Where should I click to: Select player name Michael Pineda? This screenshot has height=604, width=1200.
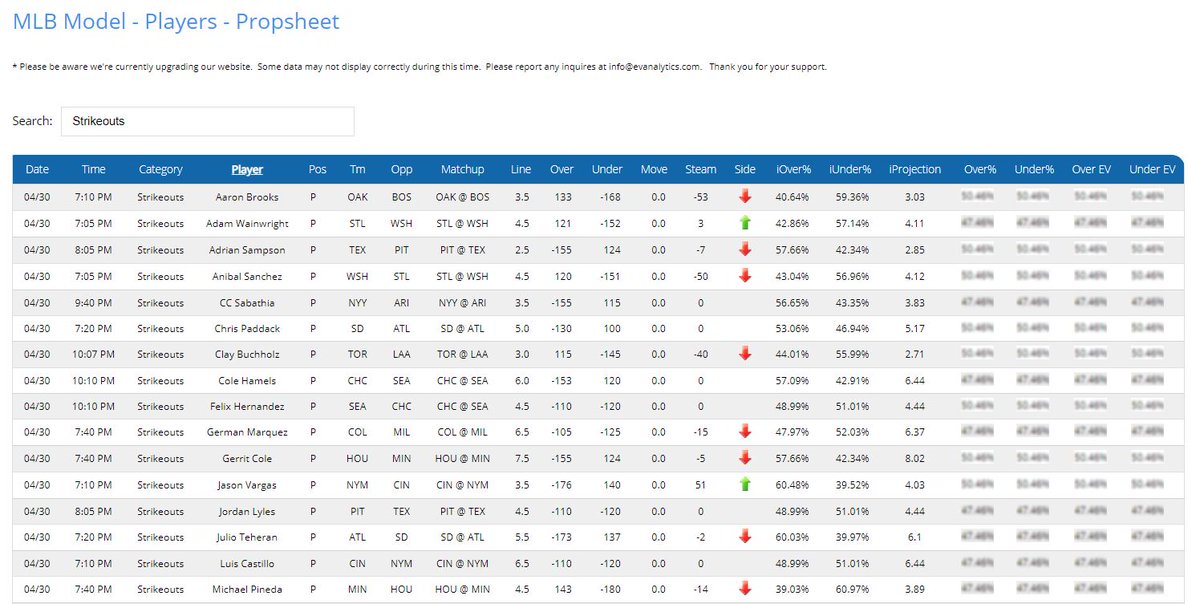pyautogui.click(x=247, y=589)
